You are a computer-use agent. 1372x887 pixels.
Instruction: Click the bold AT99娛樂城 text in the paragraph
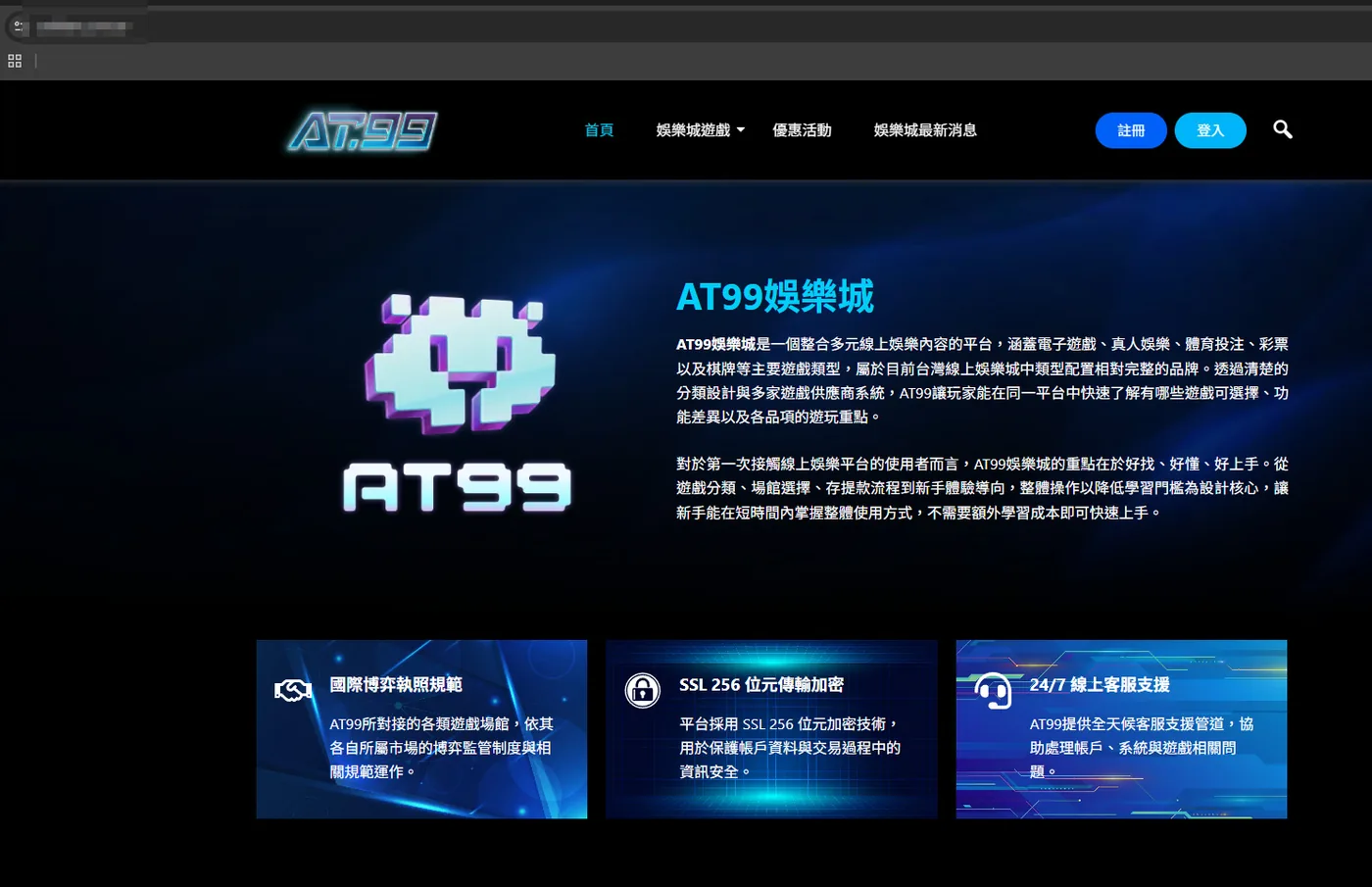point(715,344)
